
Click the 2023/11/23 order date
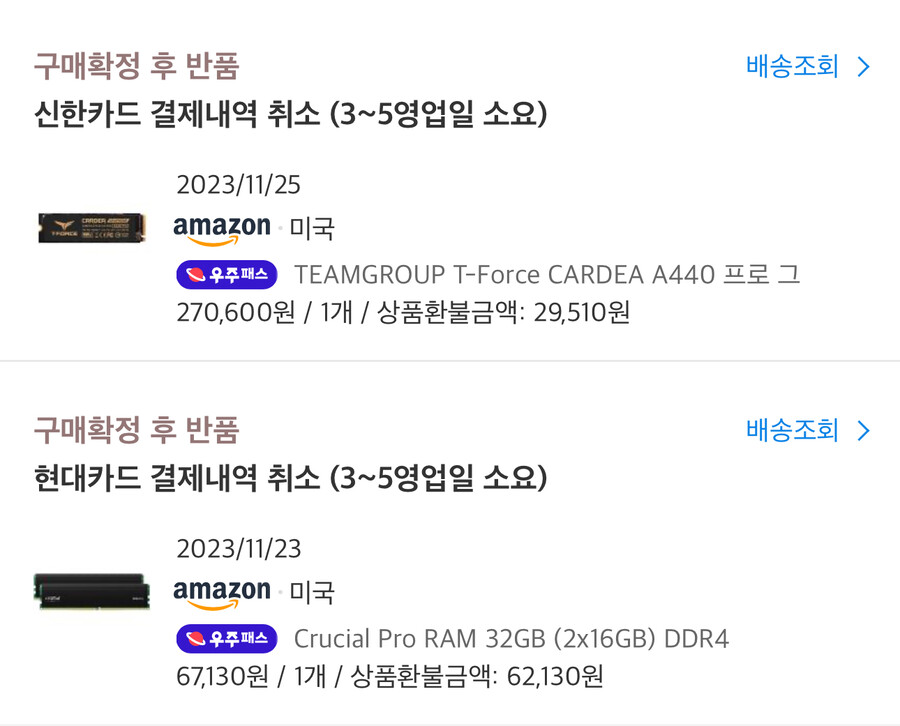(238, 549)
